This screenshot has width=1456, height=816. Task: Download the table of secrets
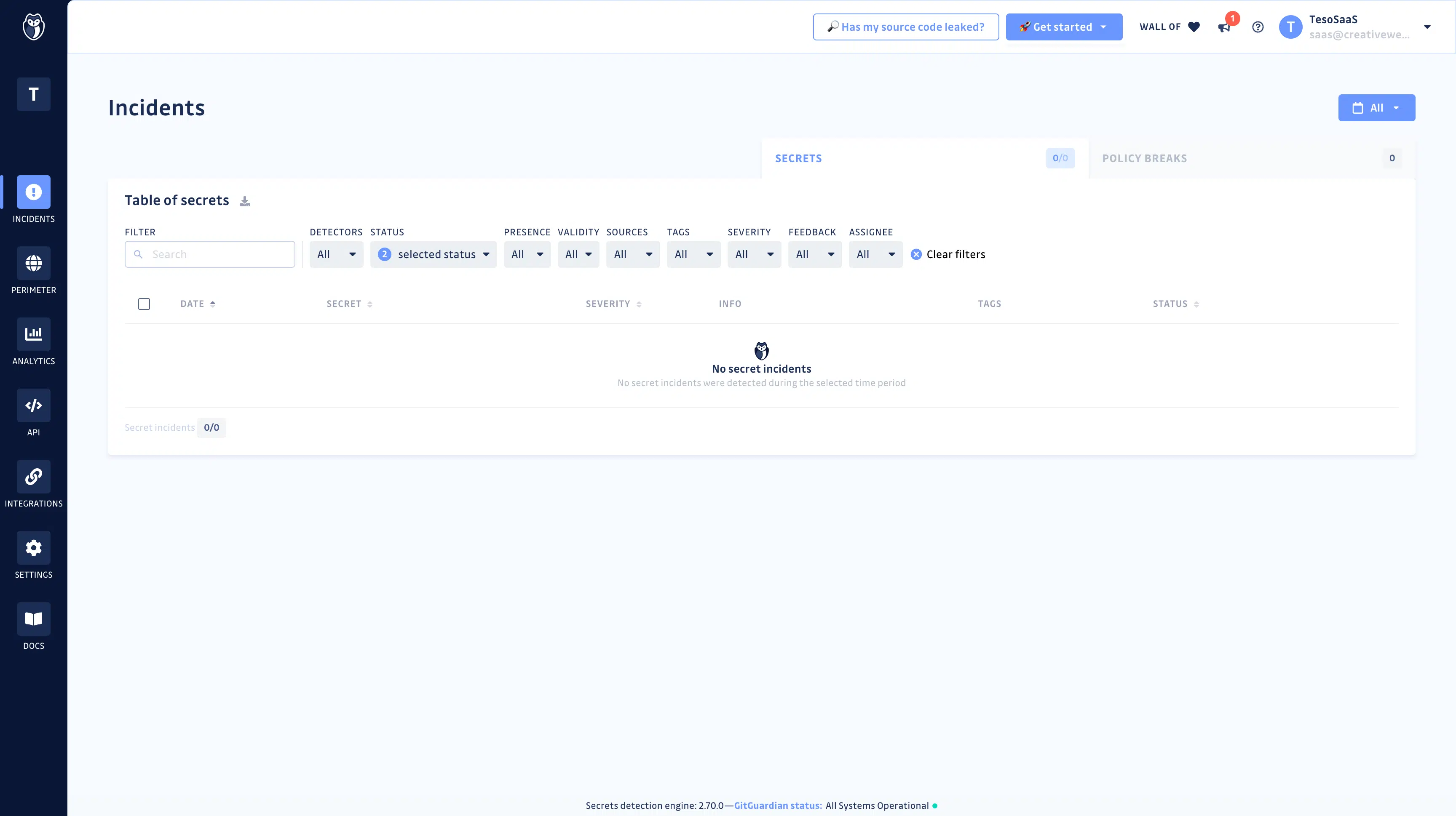(244, 201)
